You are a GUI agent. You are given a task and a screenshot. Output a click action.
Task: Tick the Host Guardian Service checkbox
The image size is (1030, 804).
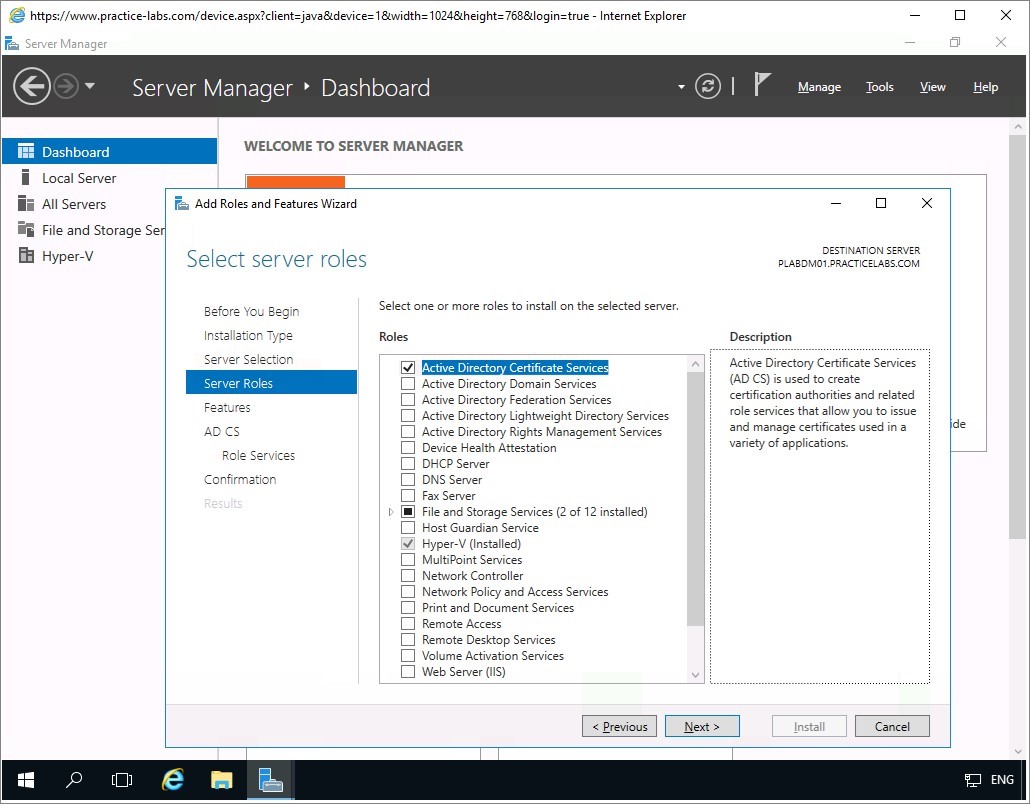[408, 527]
